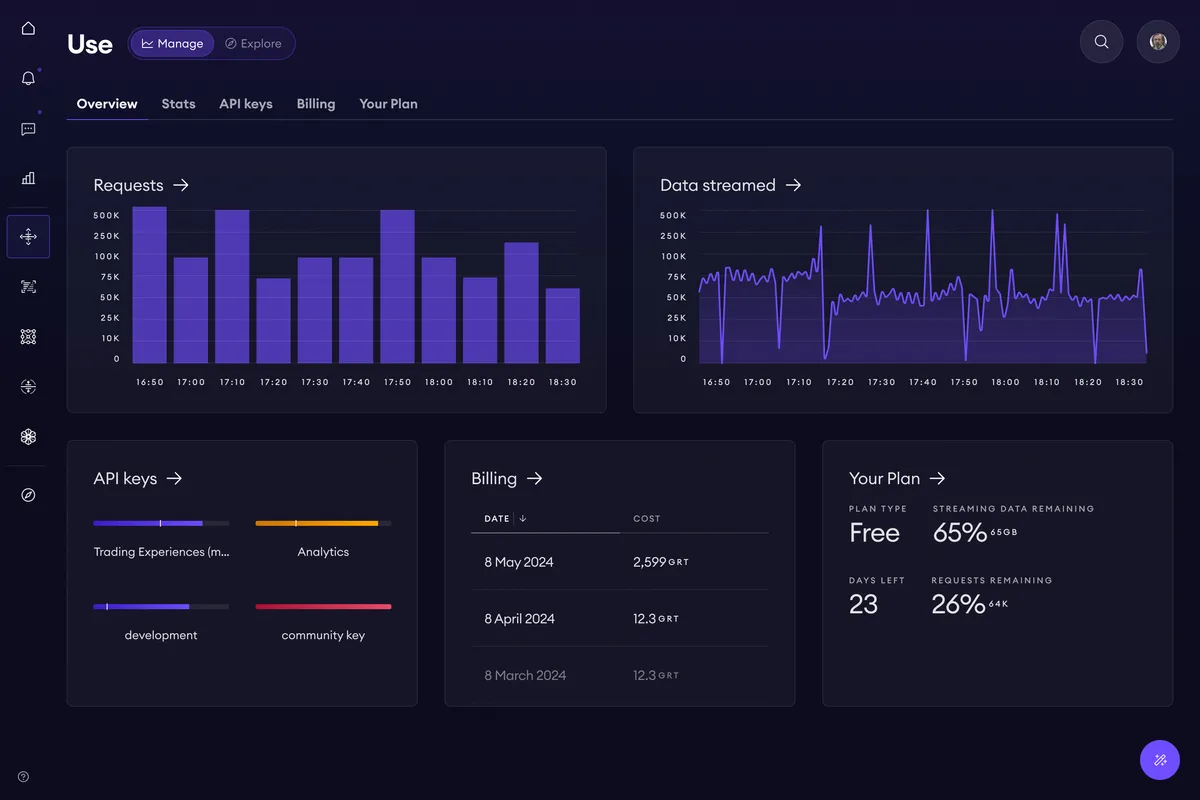The image size is (1200, 800).
Task: Switch to the Stats tab
Action: coord(178,104)
